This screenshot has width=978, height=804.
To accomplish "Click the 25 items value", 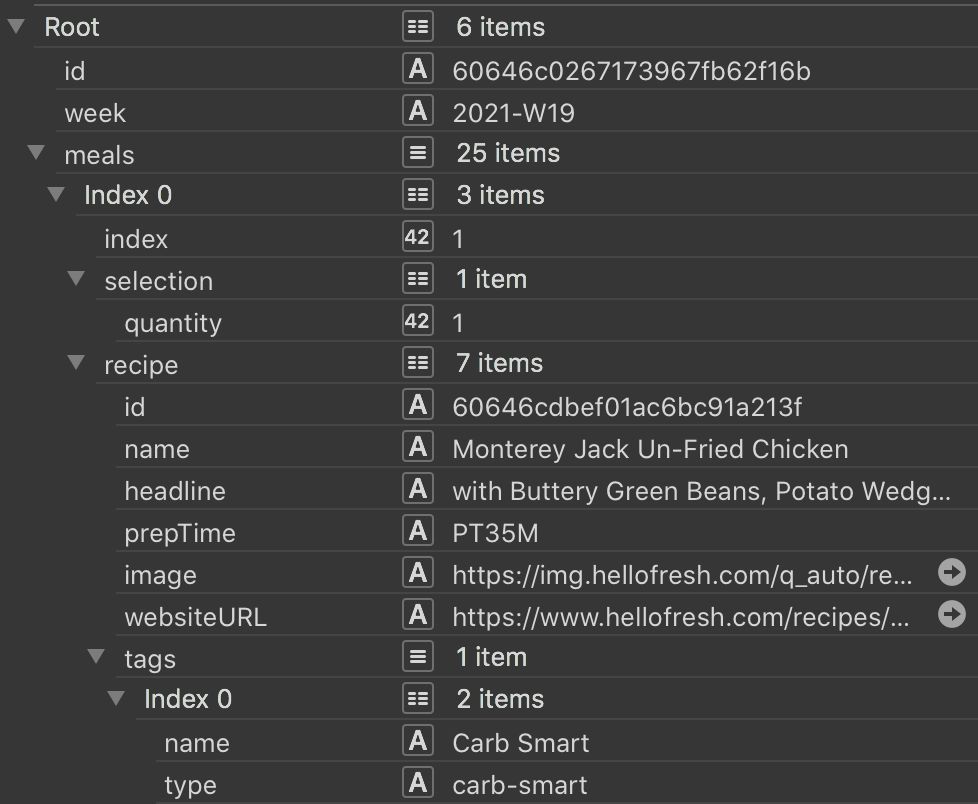I will click(508, 153).
